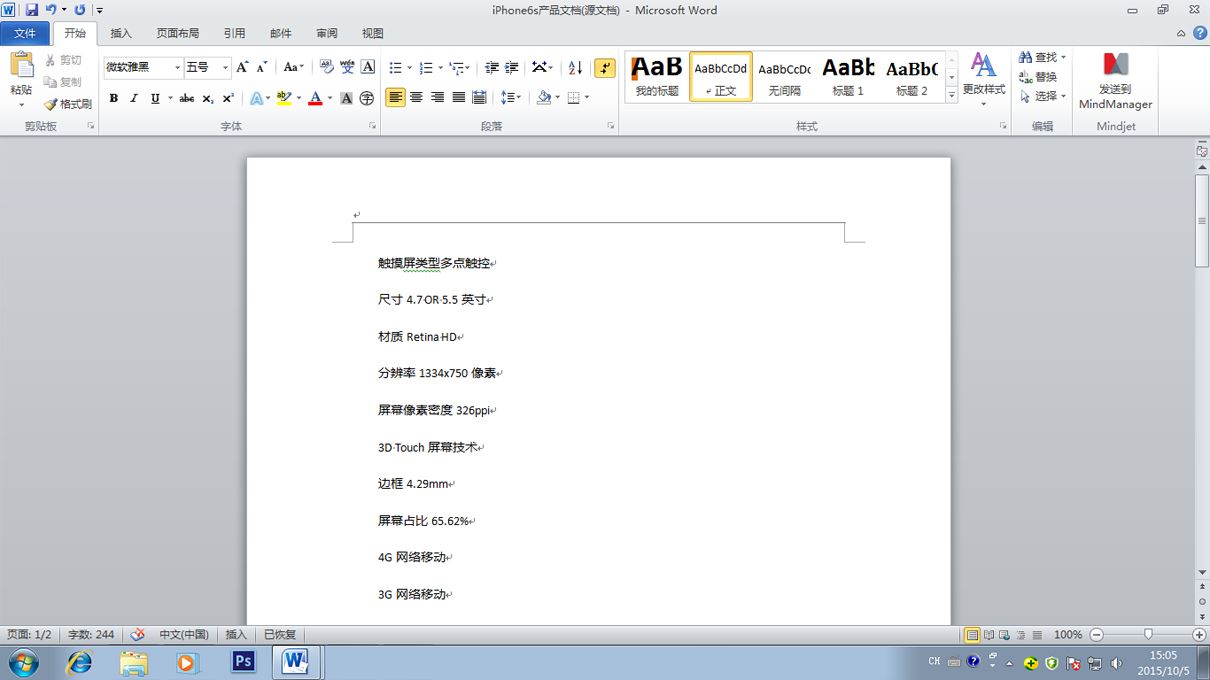Image resolution: width=1210 pixels, height=680 pixels.
Task: Click the Redo/Repeat icon in title bar
Action: tap(80, 10)
